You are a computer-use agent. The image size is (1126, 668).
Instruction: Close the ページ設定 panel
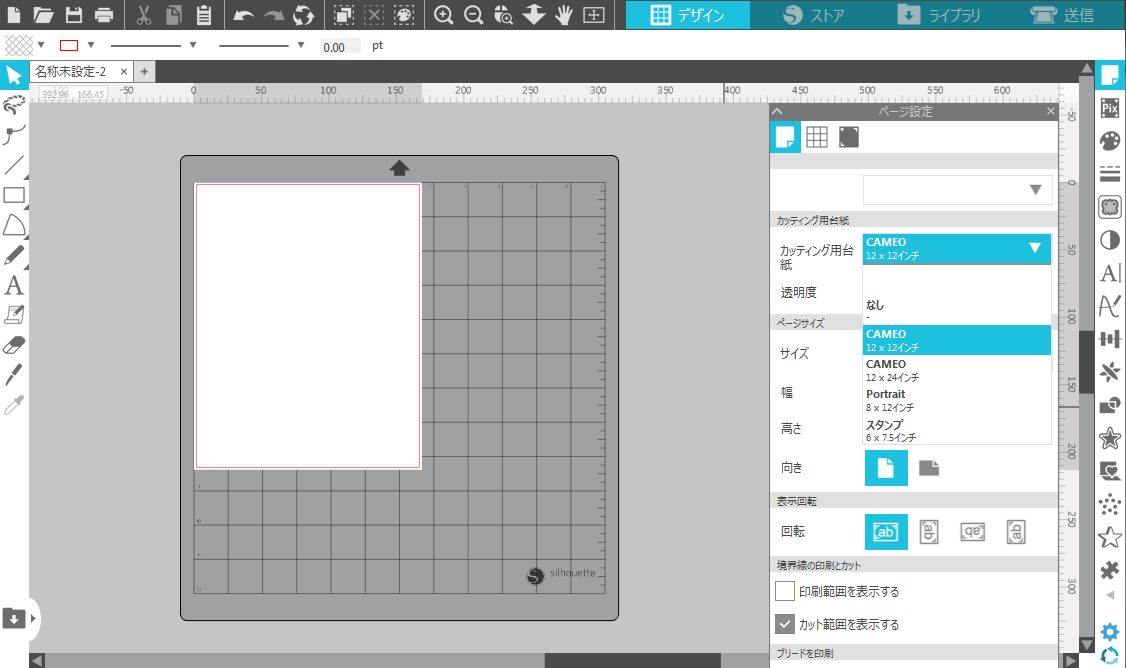[x=1051, y=111]
